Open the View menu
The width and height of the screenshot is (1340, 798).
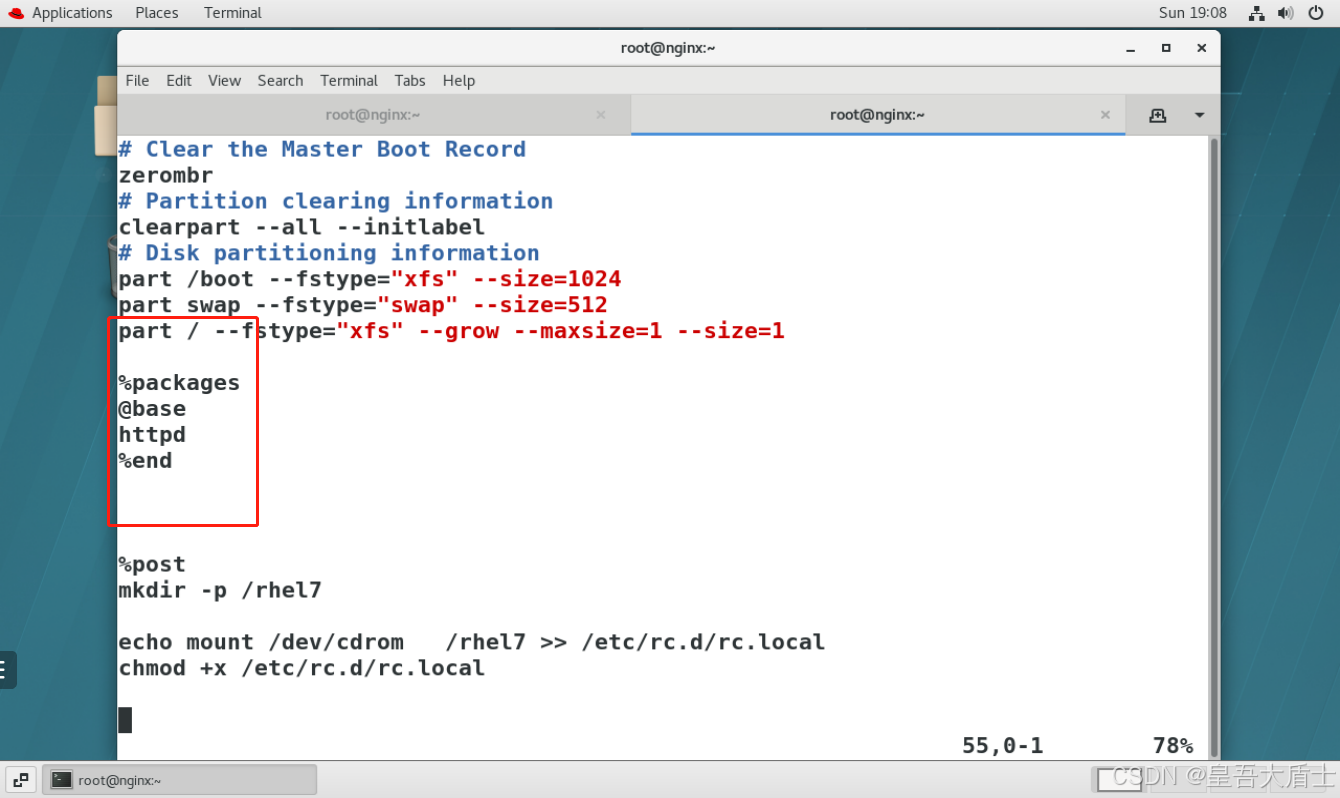(224, 80)
